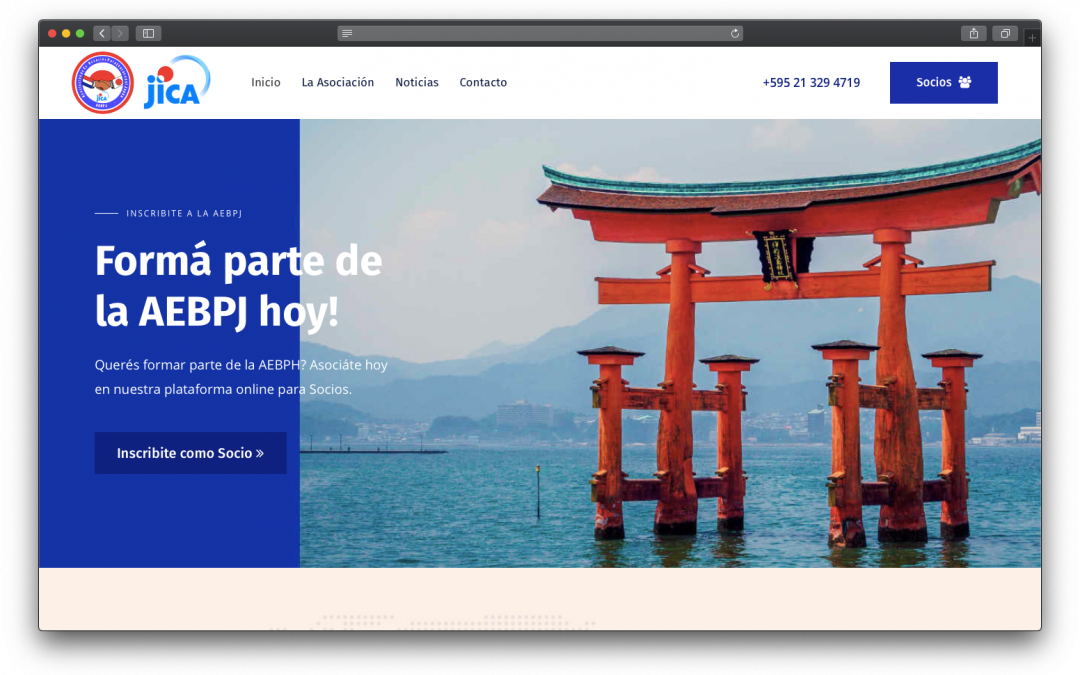The width and height of the screenshot is (1080, 675).
Task: Go to the Contacto page
Action: [483, 82]
